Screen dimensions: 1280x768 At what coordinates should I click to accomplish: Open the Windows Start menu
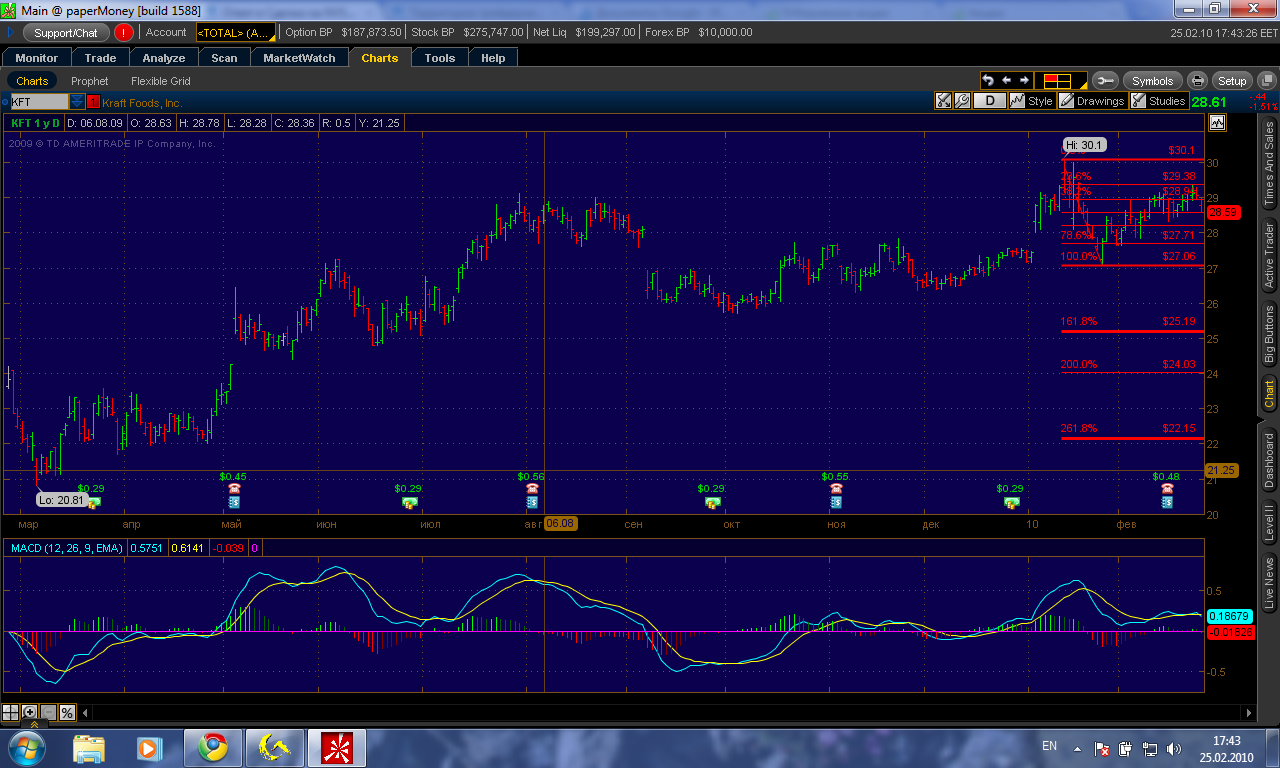point(25,747)
